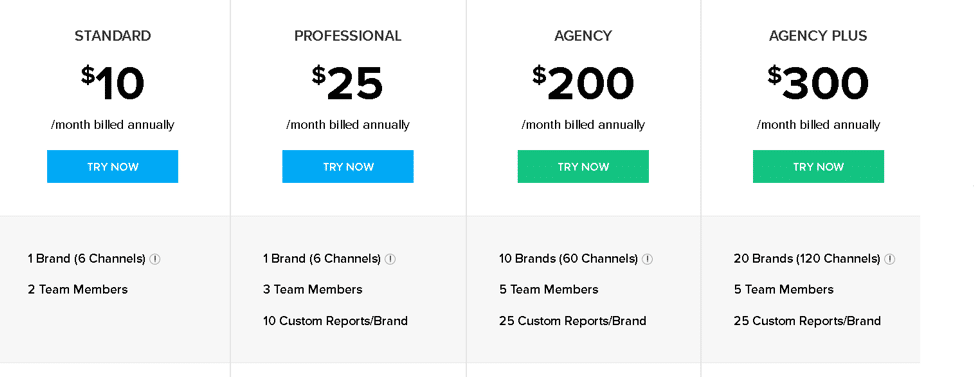Click the AGENCY plan heading
The height and width of the screenshot is (377, 974).
pyautogui.click(x=583, y=36)
